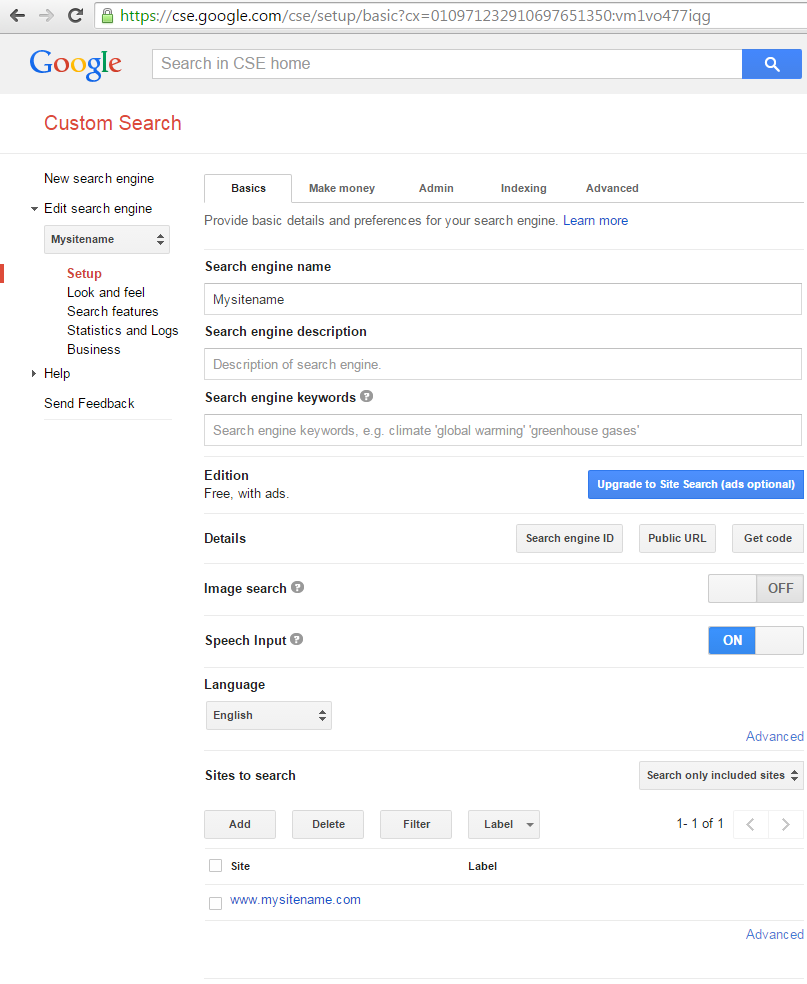The image size is (807, 984).
Task: Open the Mysitename search engine dropdown
Action: 107,239
